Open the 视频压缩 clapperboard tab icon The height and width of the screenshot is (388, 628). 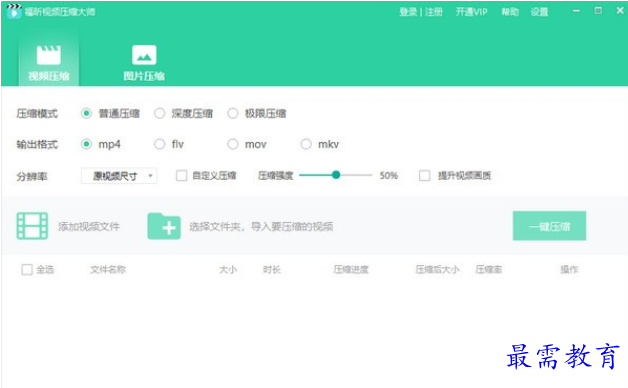49,55
